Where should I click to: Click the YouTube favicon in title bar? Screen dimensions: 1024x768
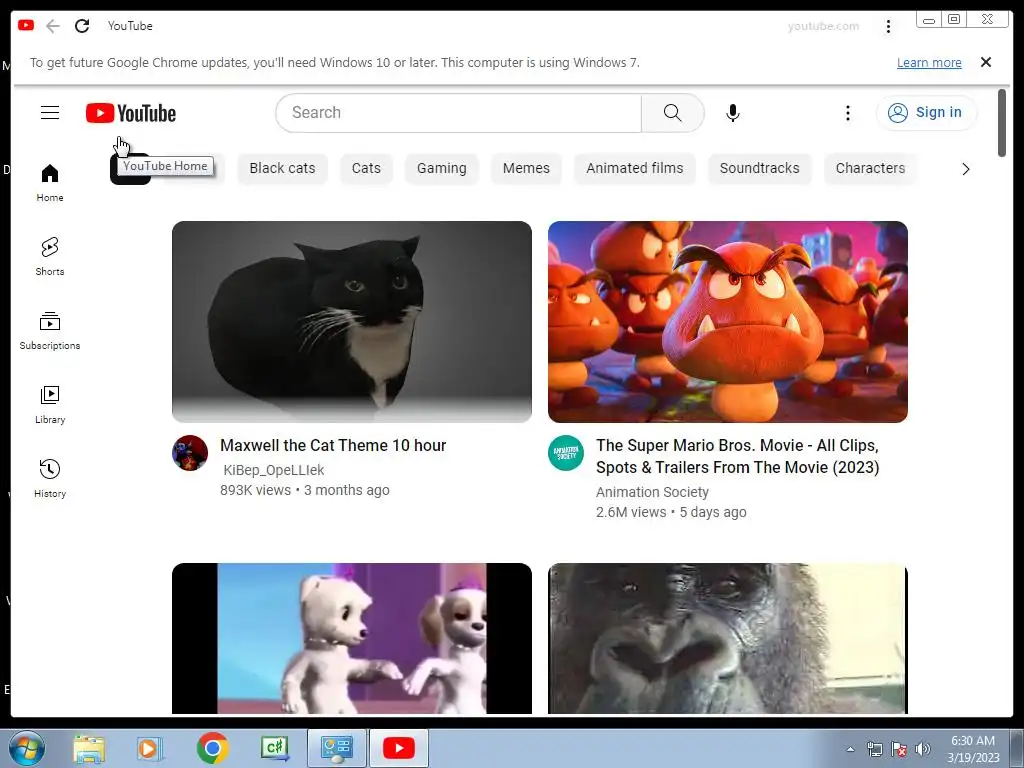25,25
